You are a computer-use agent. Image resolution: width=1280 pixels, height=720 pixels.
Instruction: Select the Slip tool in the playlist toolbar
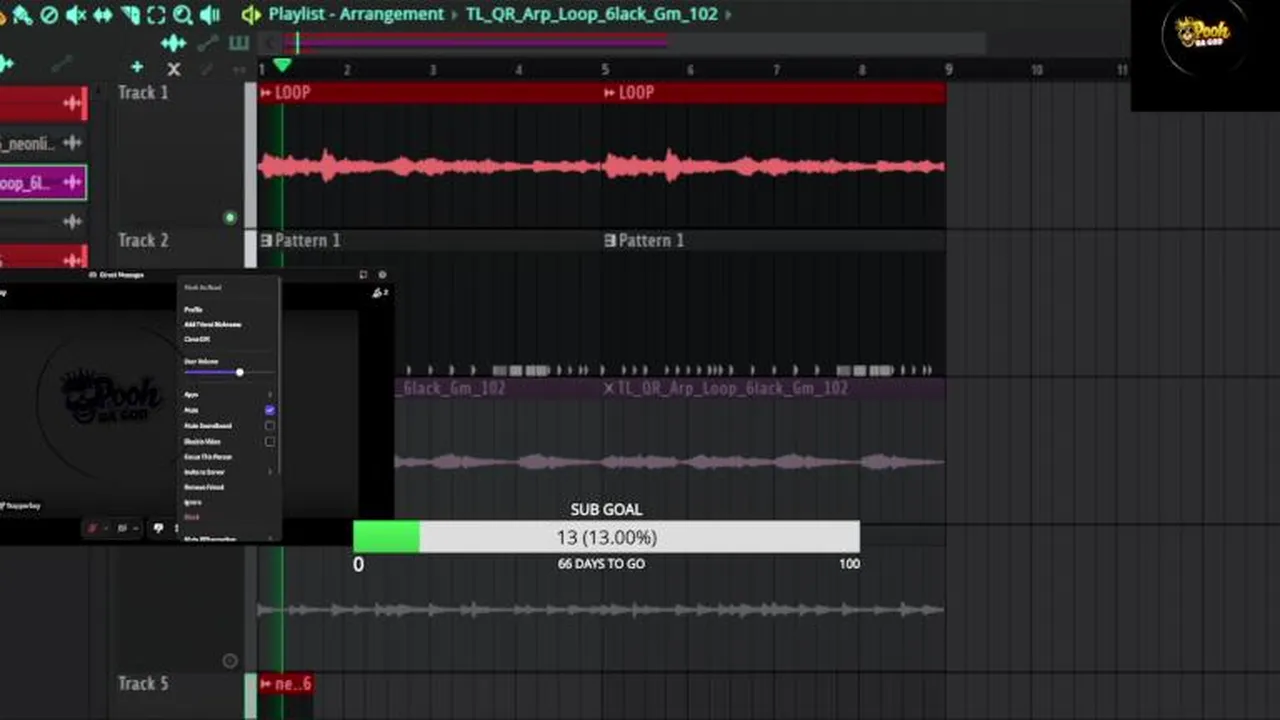click(103, 14)
